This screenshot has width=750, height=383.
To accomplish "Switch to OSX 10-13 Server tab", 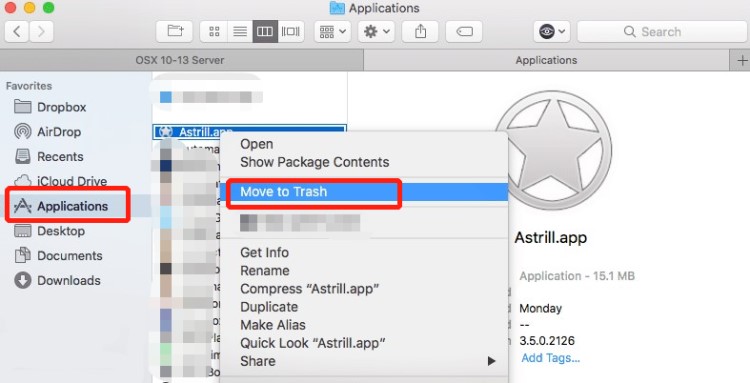I will (181, 60).
